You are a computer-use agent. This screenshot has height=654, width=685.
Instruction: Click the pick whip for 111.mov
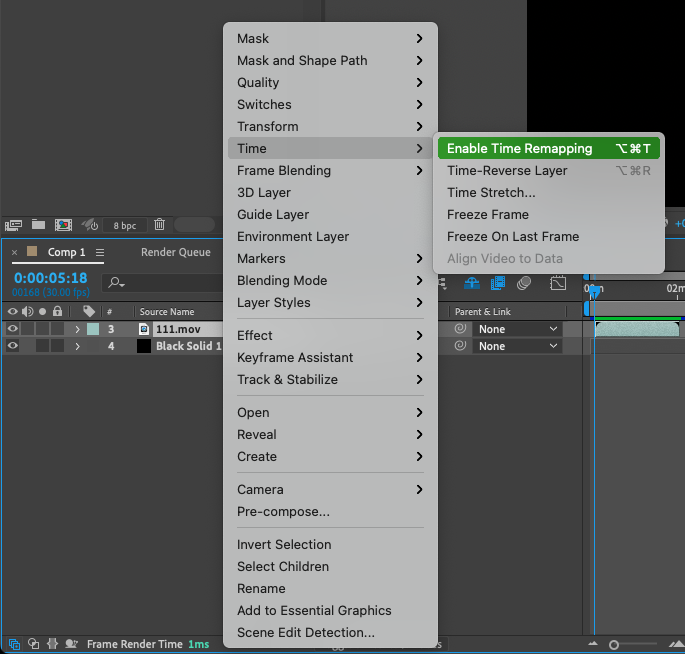[461, 329]
